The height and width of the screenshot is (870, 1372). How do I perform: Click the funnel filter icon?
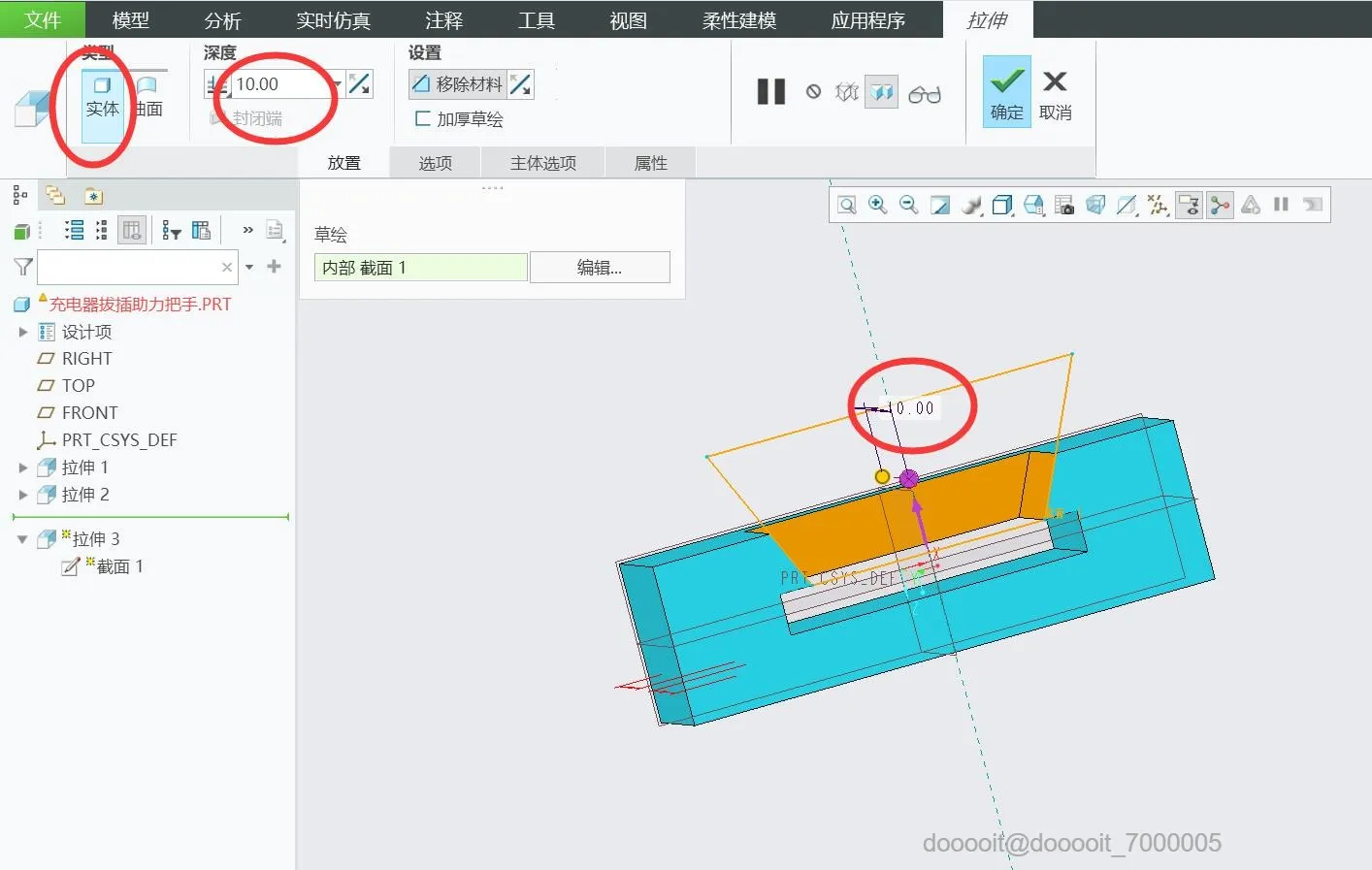(x=23, y=267)
